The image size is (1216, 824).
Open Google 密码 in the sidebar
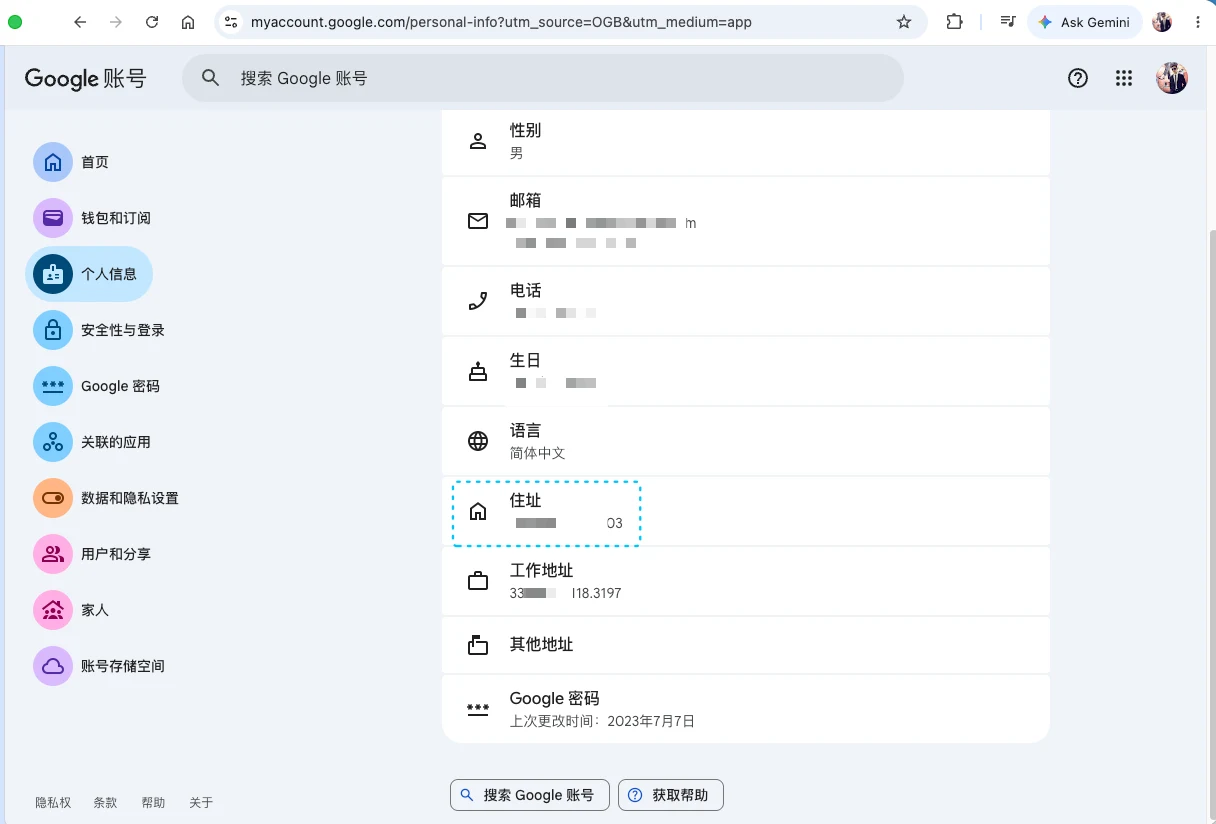pos(97,386)
